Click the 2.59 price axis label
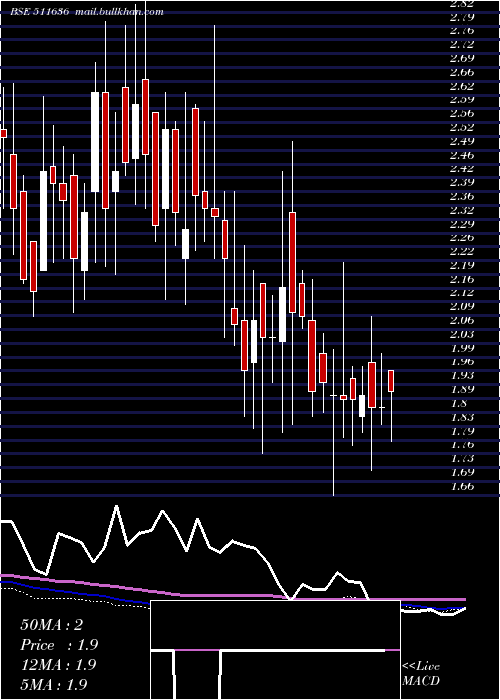This screenshot has width=500, height=700. pyautogui.click(x=462, y=100)
